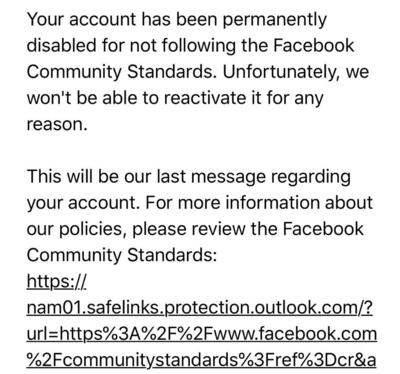
Task: Click the link line containing www.facebook.com
Action: (201, 334)
